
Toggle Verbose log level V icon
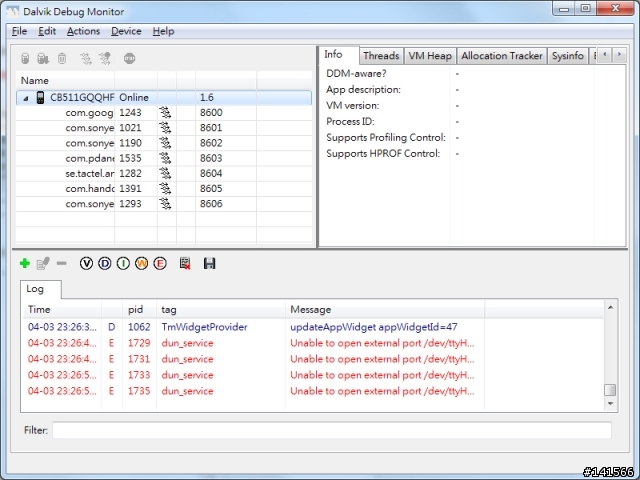coord(86,264)
